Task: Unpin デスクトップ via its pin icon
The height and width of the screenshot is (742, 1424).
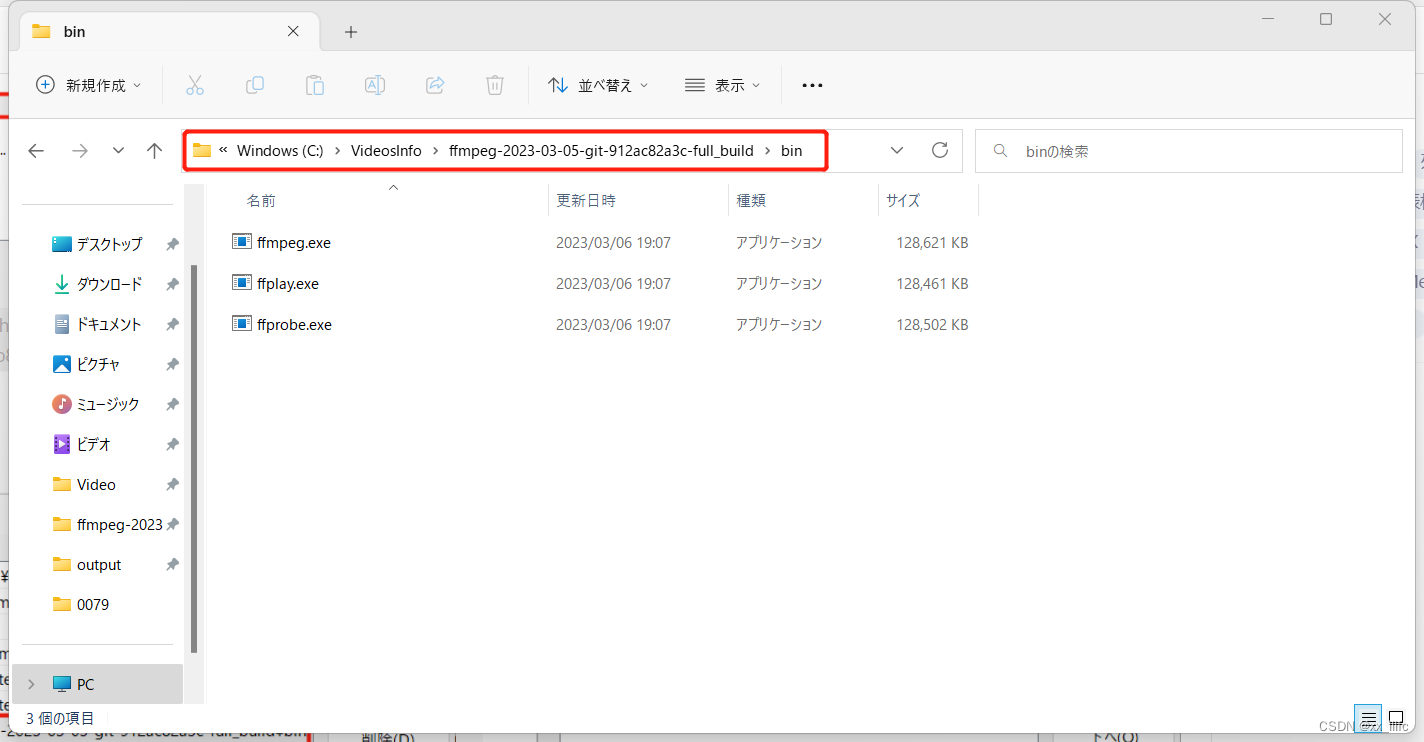Action: (172, 244)
